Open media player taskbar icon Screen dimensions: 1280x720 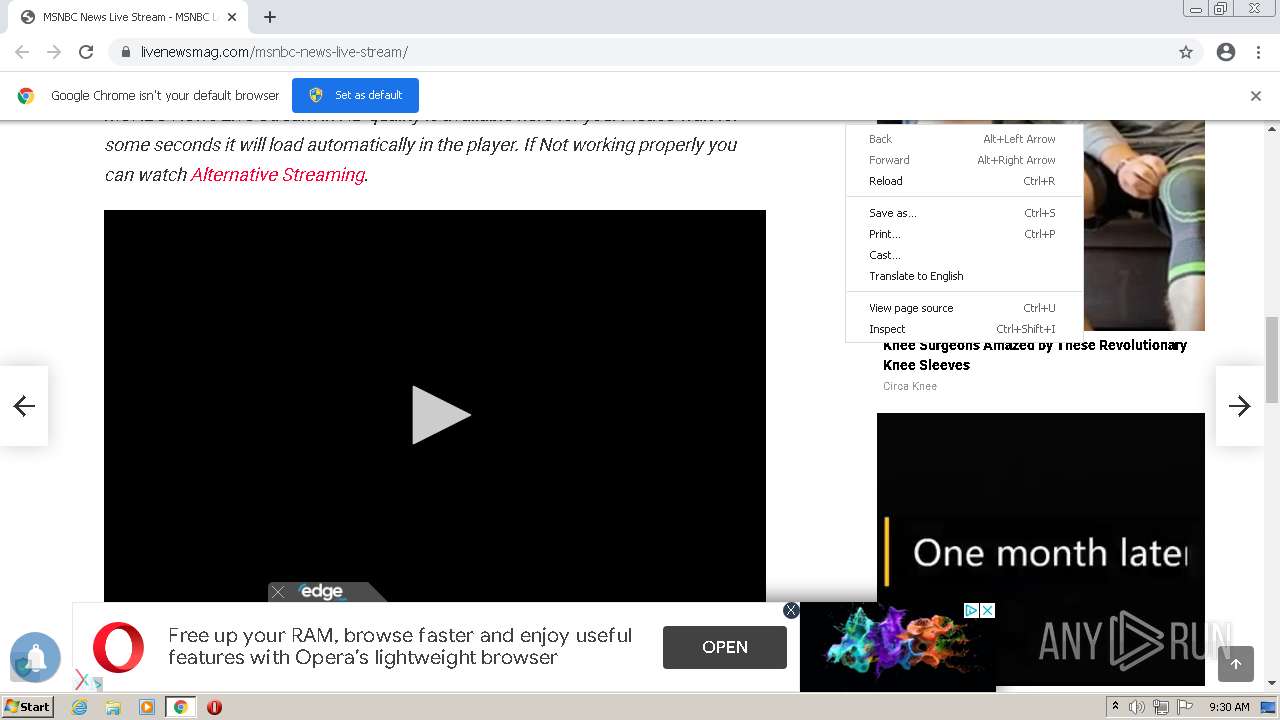(147, 707)
